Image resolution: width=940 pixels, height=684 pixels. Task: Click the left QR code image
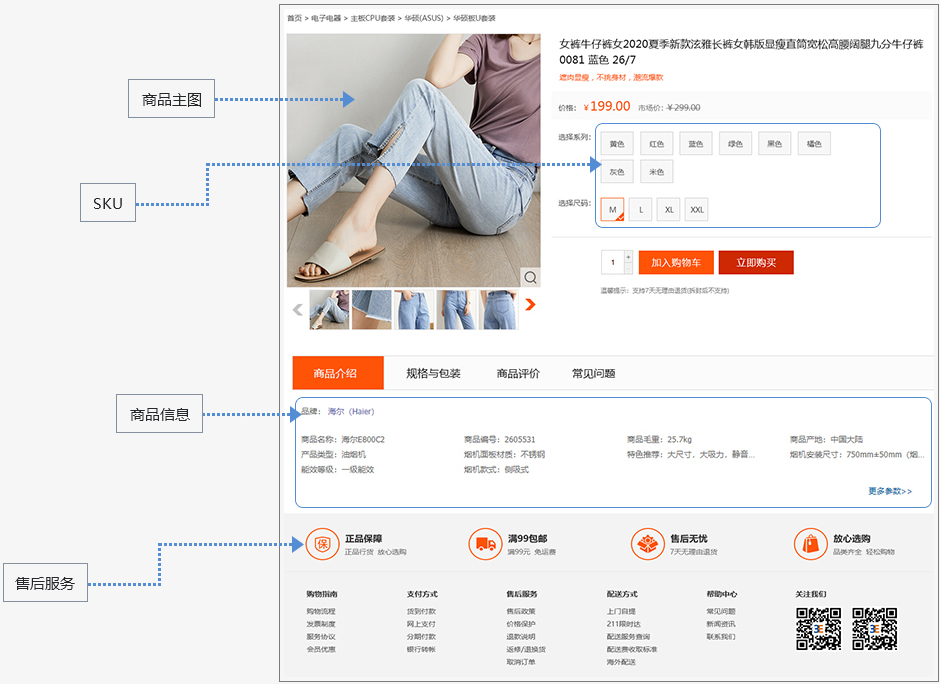(x=818, y=629)
